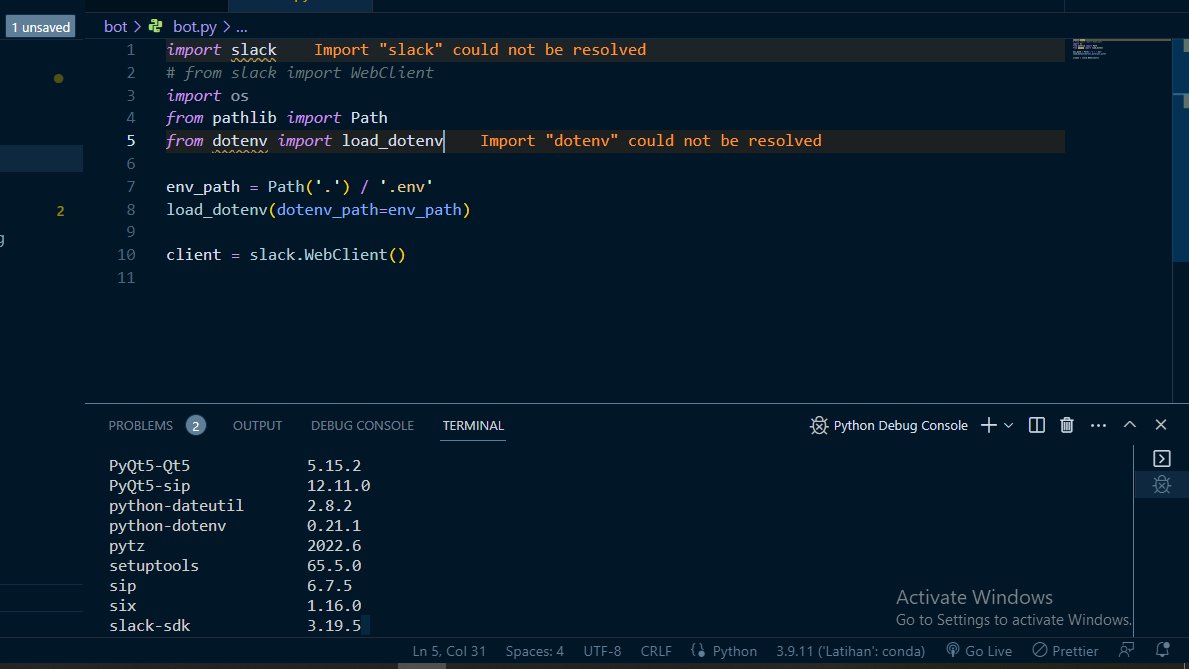This screenshot has height=669, width=1189.
Task: Click the code minimap preview
Action: (1090, 49)
